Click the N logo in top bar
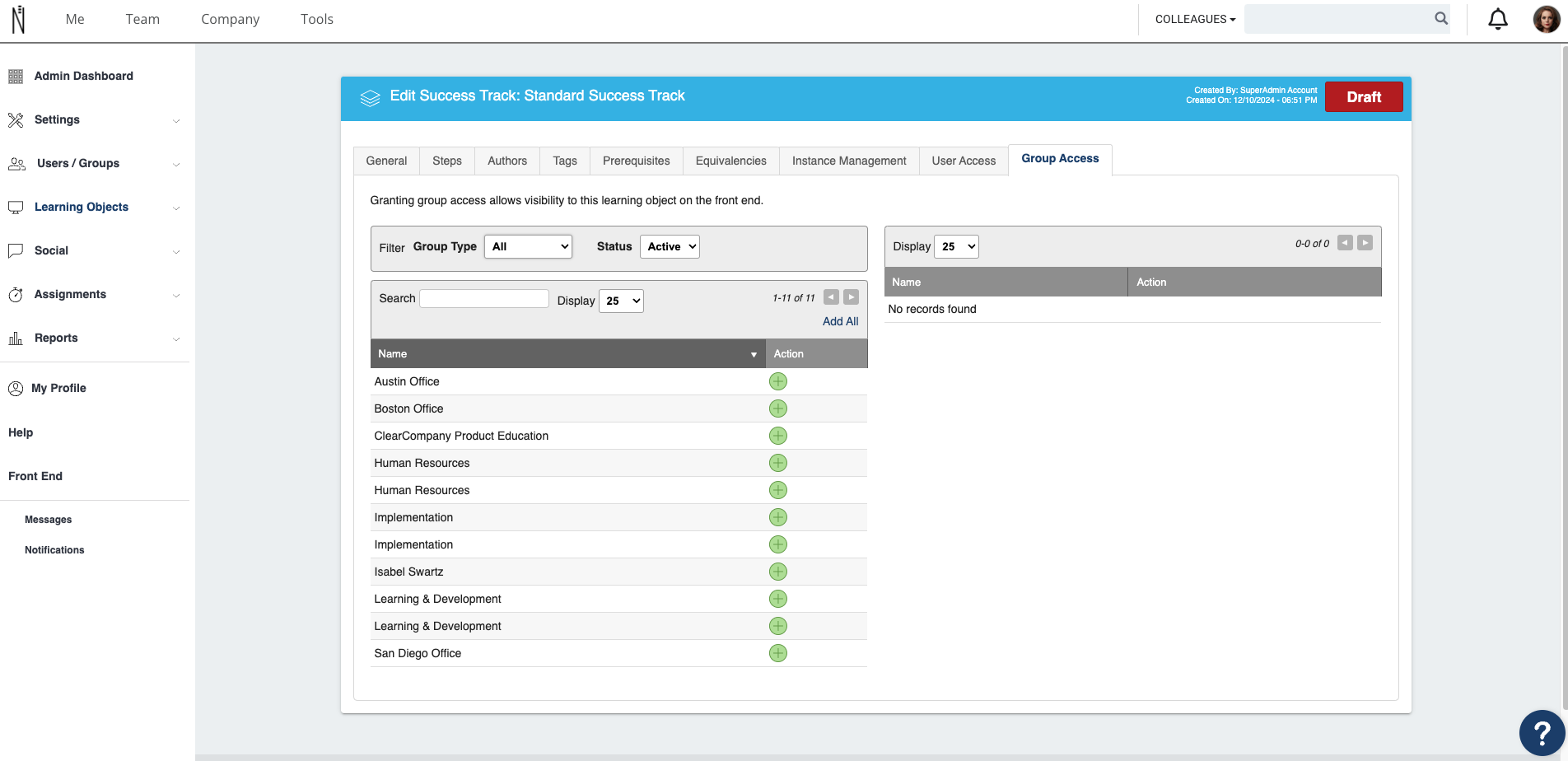1568x761 pixels. [x=18, y=19]
